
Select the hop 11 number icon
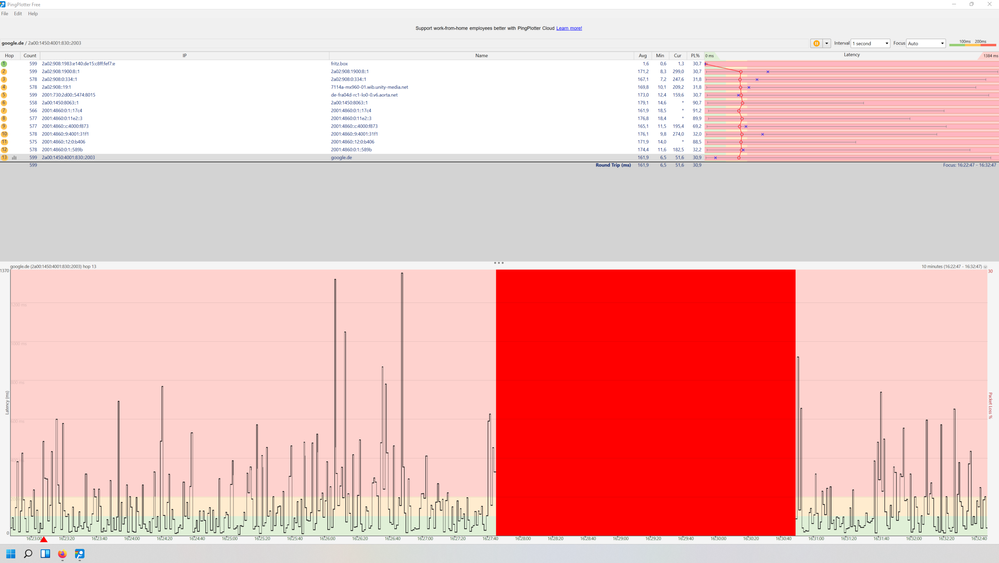4,141
